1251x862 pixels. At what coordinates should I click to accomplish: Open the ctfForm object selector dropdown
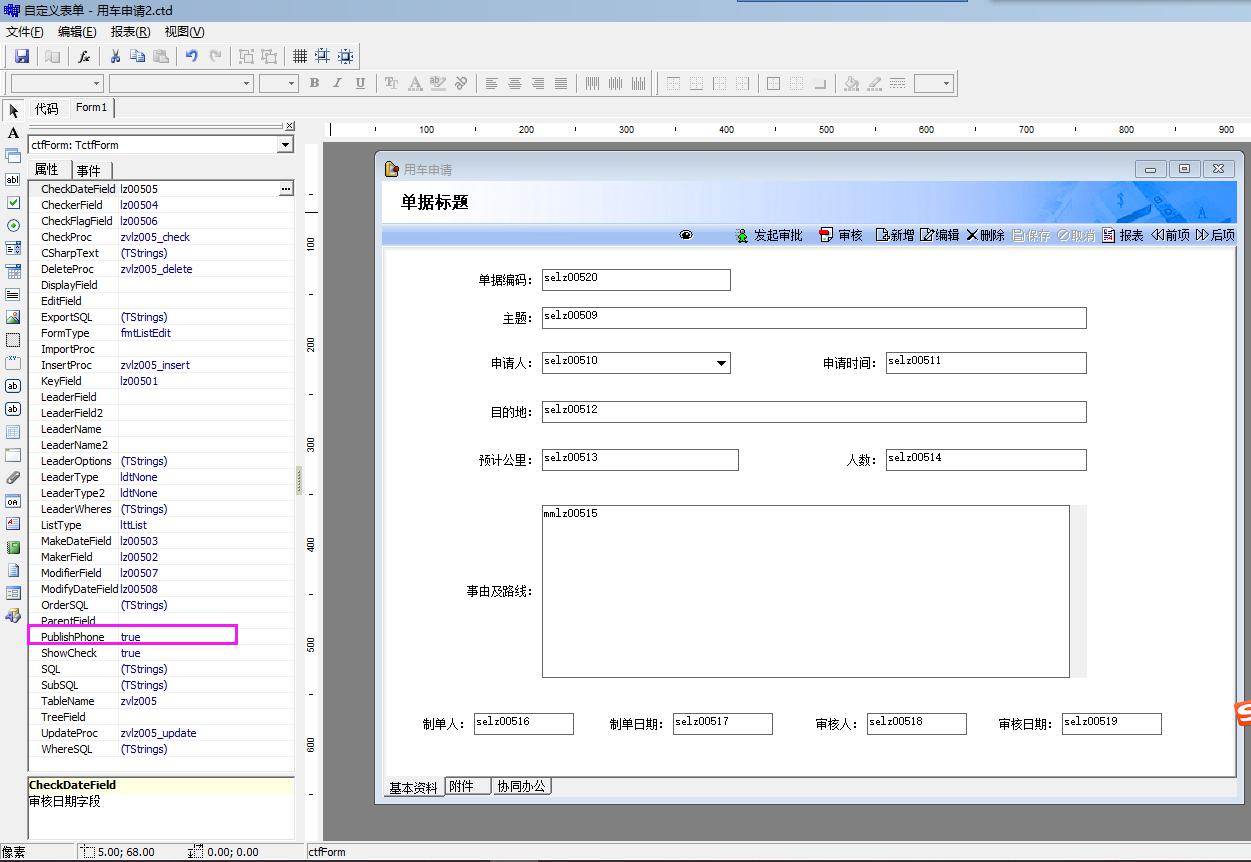click(x=285, y=145)
